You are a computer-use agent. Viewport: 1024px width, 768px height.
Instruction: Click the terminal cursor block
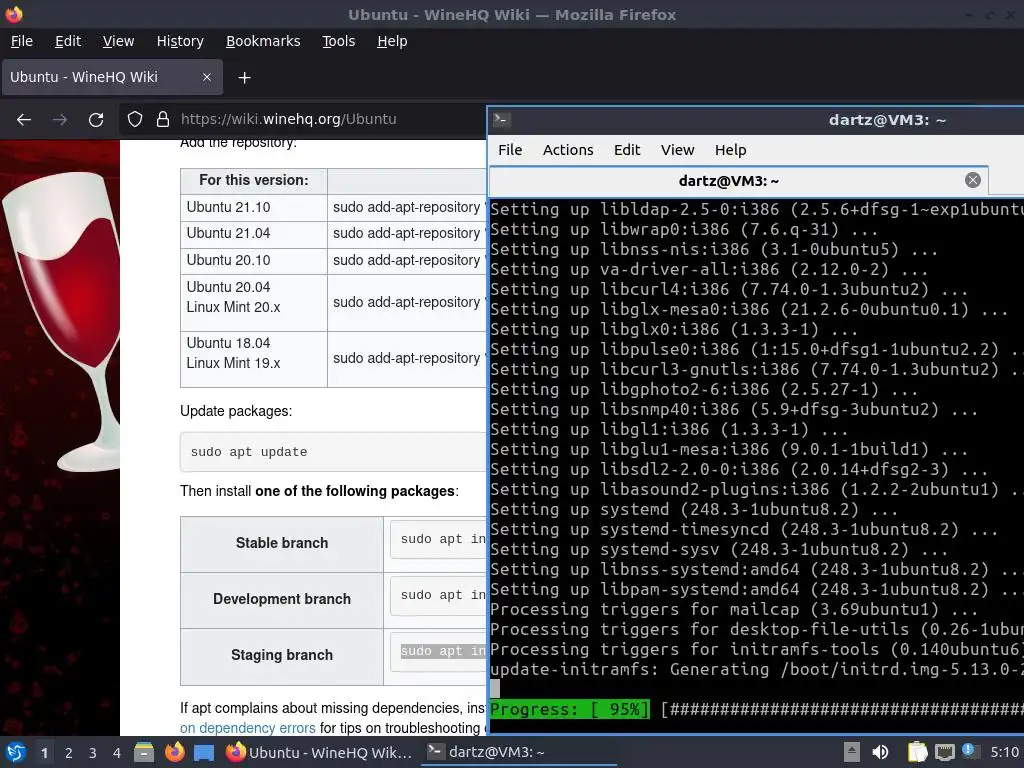tap(495, 689)
